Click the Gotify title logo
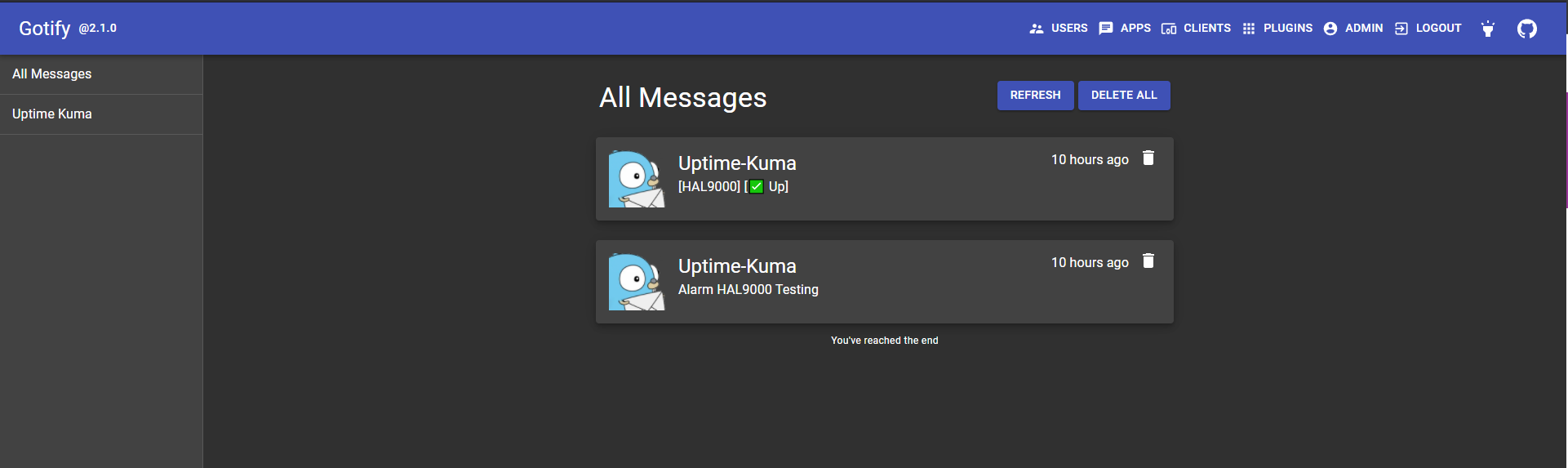1568x468 pixels. pyautogui.click(x=45, y=29)
